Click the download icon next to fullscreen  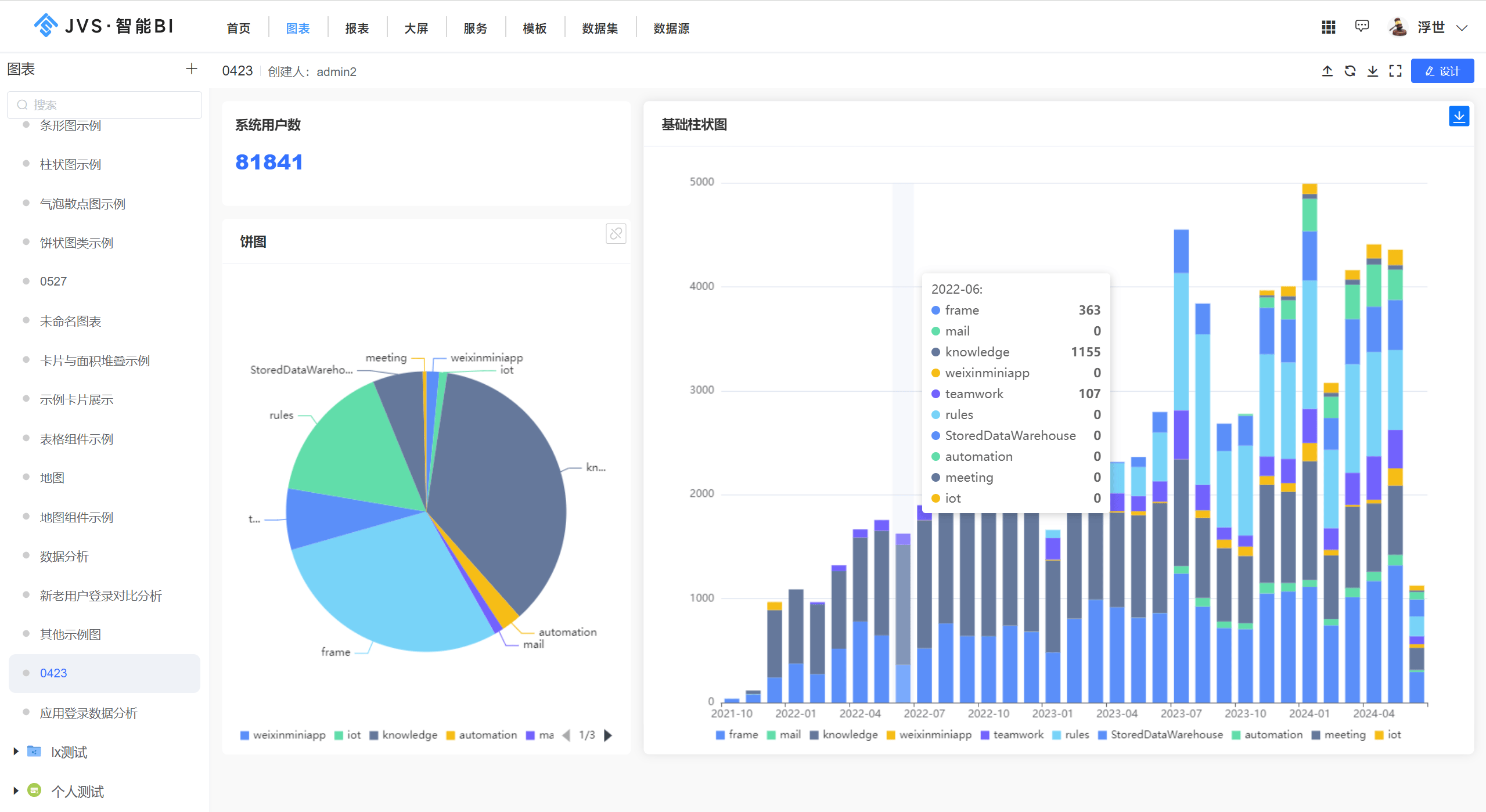pyautogui.click(x=1373, y=70)
